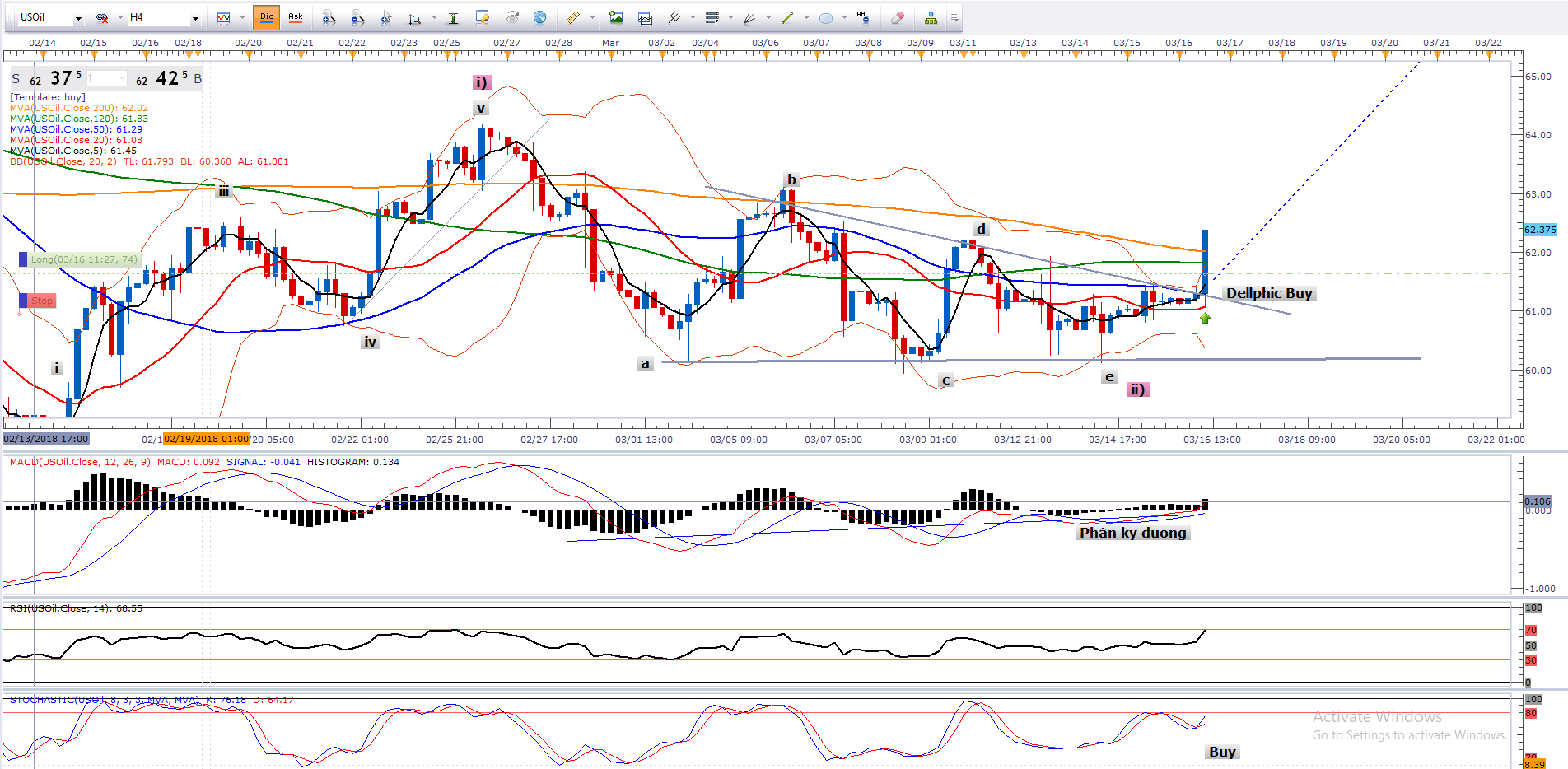Open the H4 timeframe dropdown

[195, 18]
